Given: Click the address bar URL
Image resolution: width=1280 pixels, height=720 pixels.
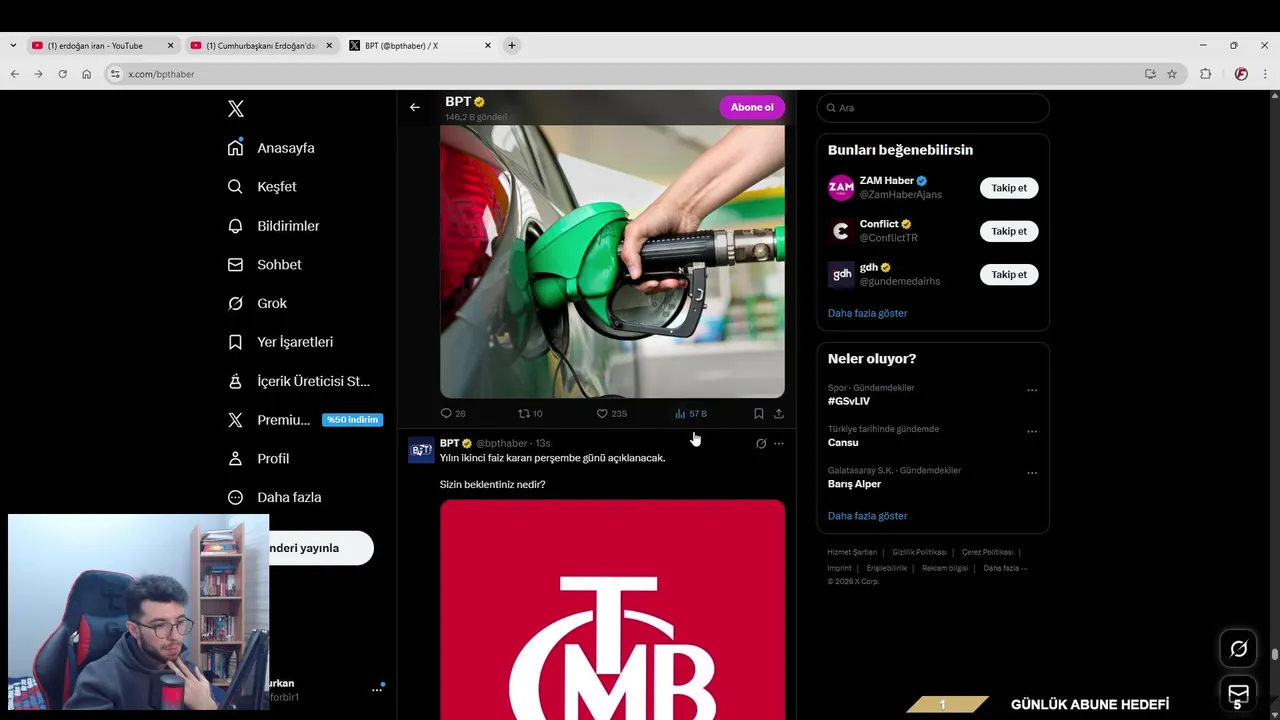Looking at the screenshot, I should click(x=161, y=74).
